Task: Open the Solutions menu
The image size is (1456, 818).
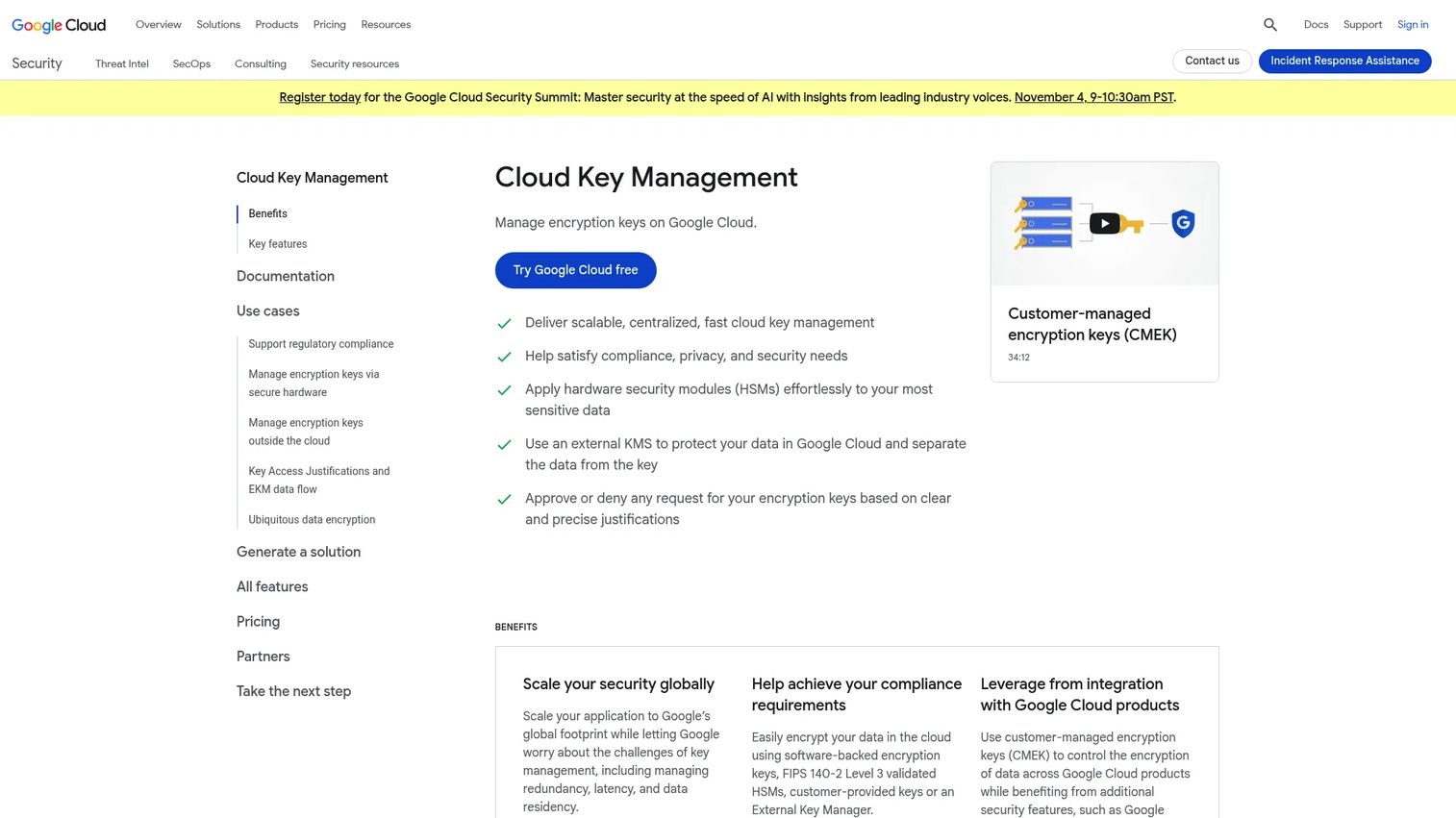Action: pos(218,25)
